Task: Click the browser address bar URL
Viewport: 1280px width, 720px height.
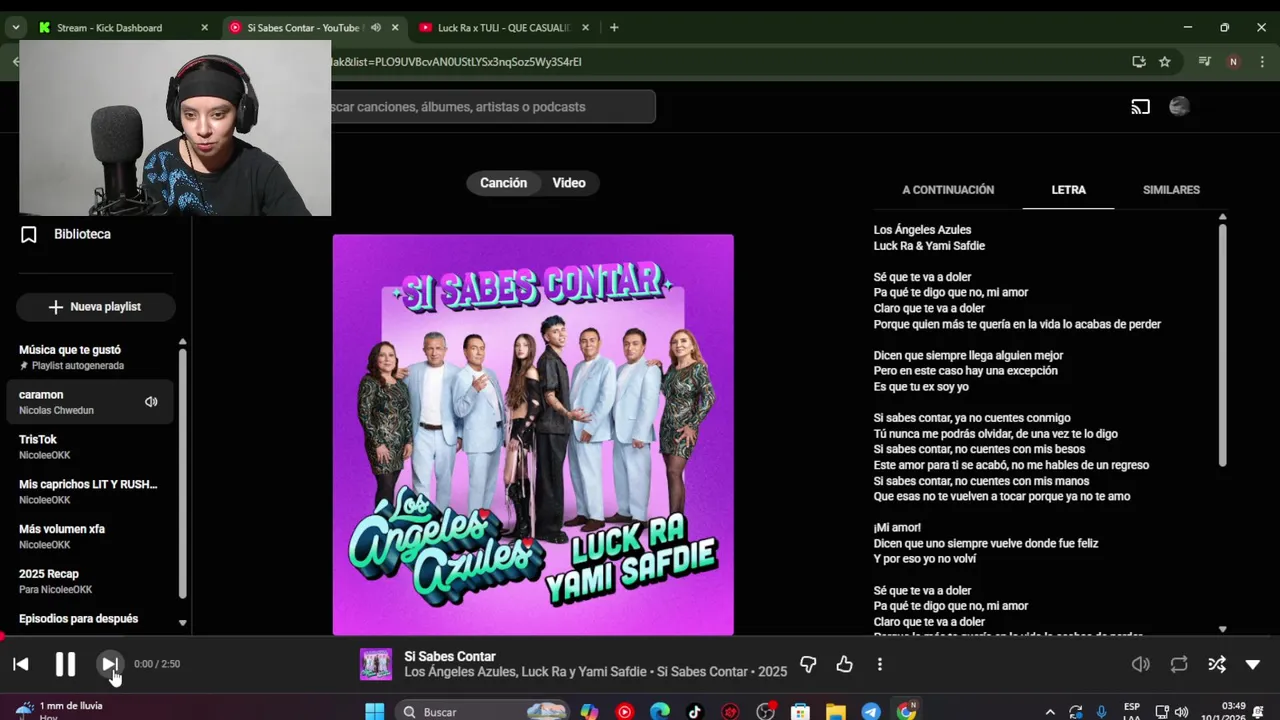Action: (456, 62)
